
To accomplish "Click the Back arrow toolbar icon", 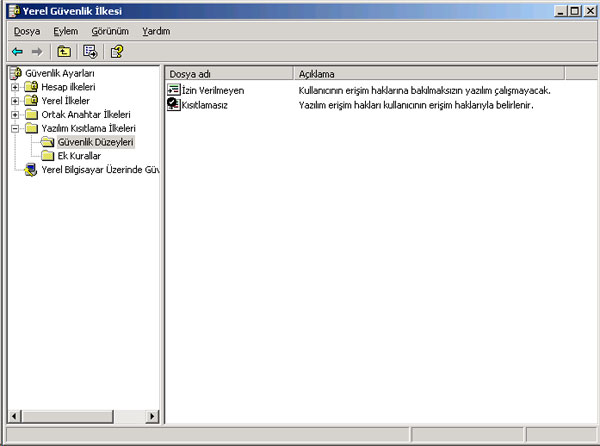I will click(17, 51).
